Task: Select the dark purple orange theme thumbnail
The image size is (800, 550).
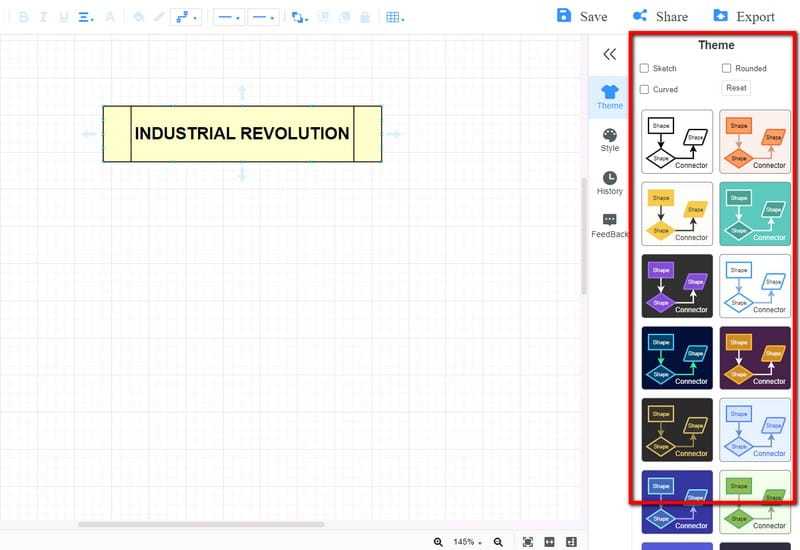Action: point(755,358)
